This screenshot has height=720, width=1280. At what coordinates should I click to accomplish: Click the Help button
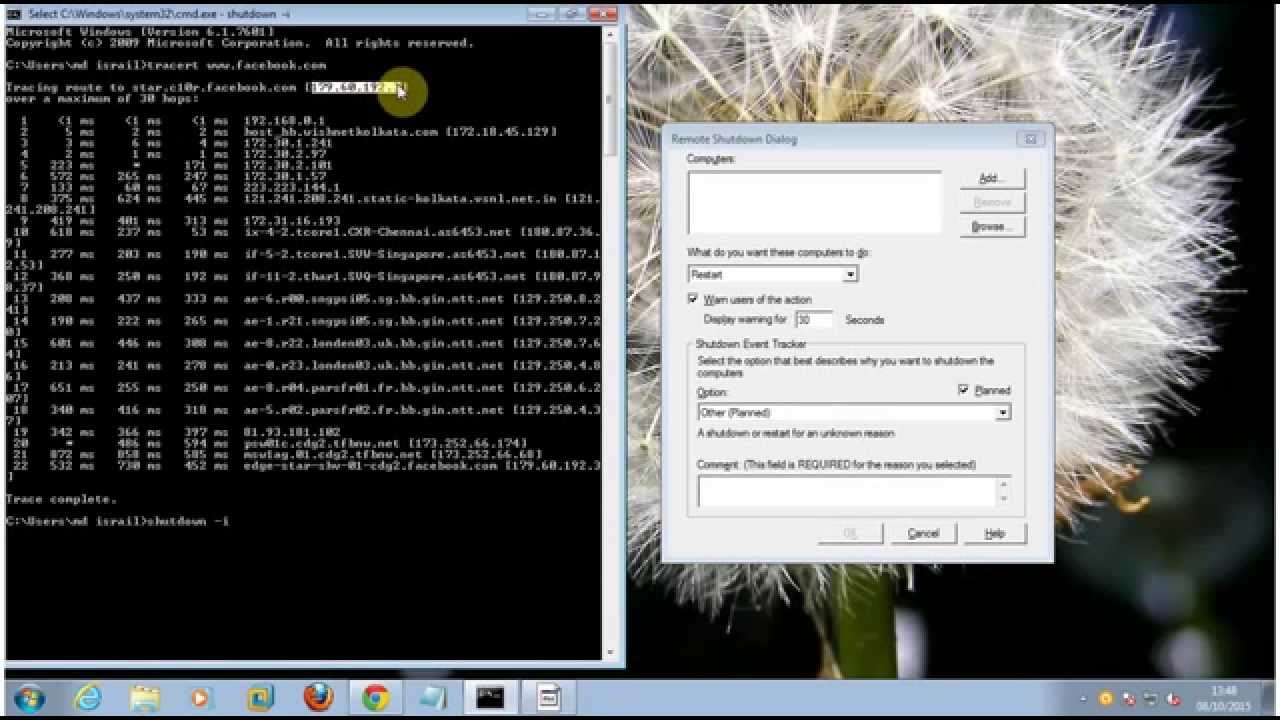click(994, 534)
